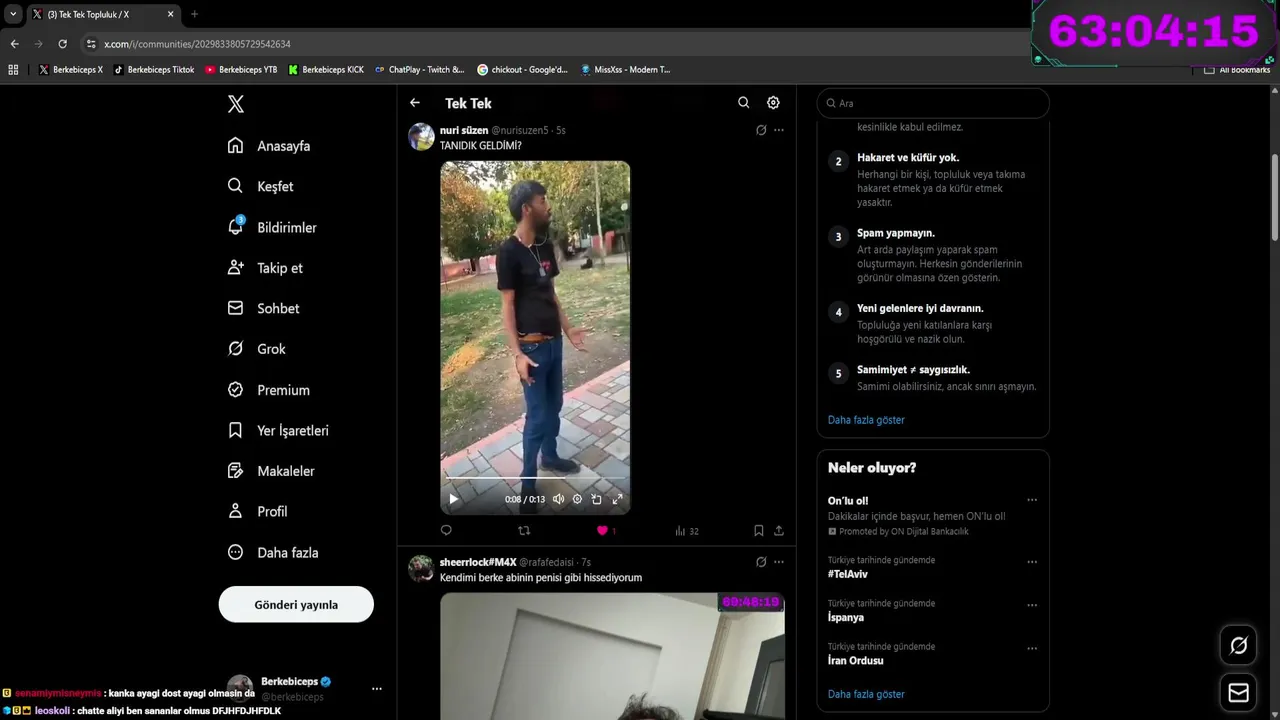Click the Ara search field

(x=933, y=103)
